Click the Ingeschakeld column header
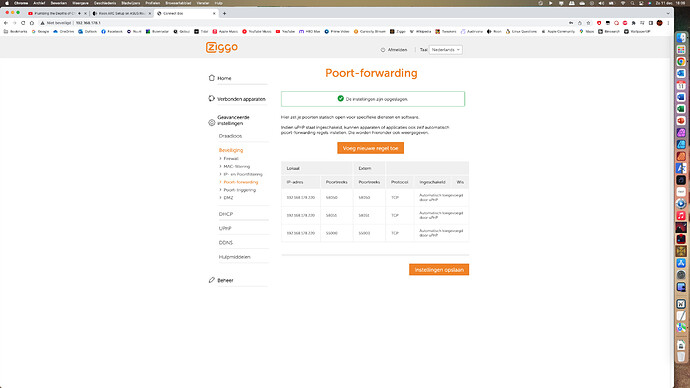The height and width of the screenshot is (388, 690). pos(432,182)
